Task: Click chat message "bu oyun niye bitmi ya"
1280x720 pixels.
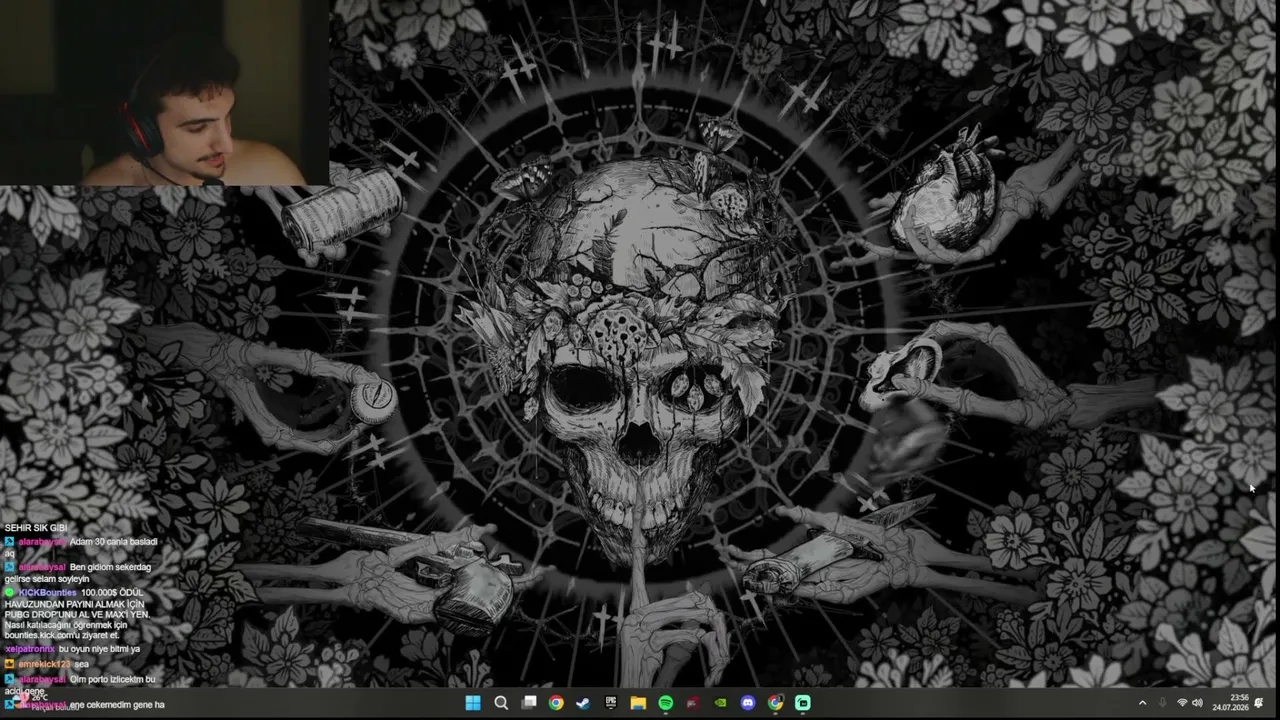Action: point(99,649)
